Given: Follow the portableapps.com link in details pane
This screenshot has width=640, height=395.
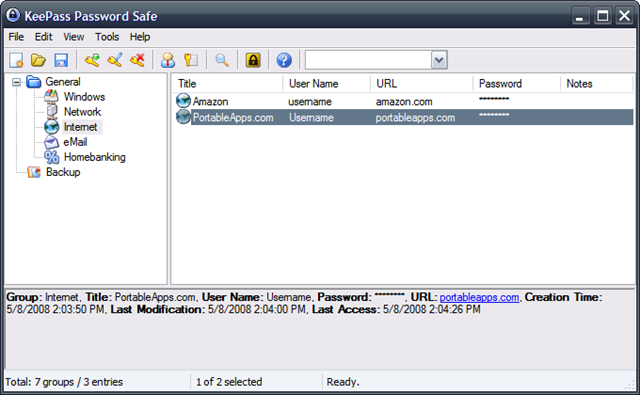Looking at the screenshot, I should click(x=479, y=297).
